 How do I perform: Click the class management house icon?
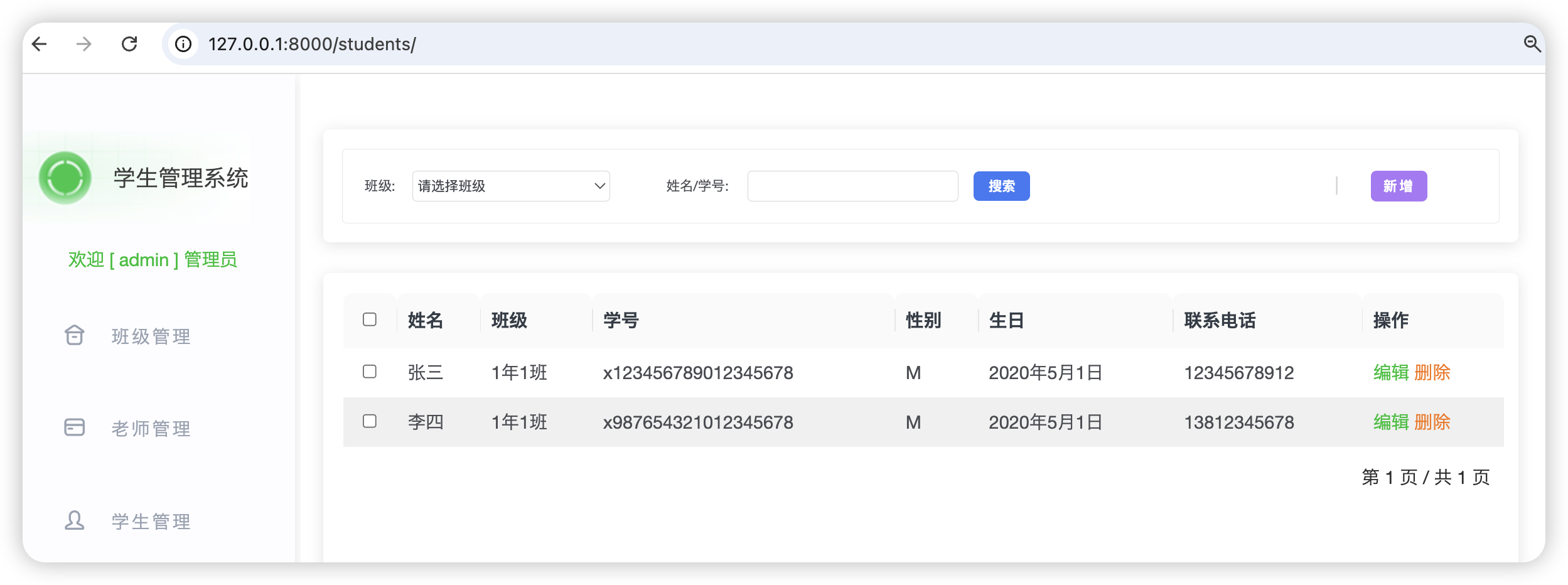[75, 335]
